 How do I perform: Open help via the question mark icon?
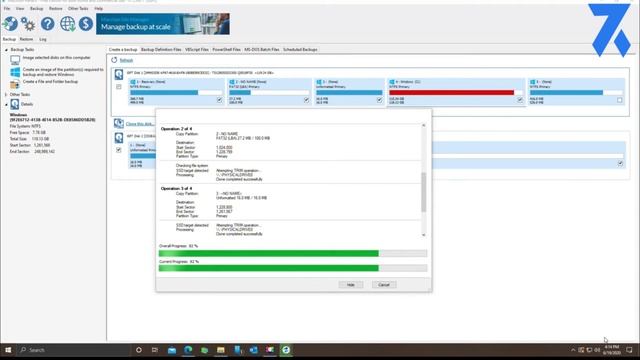click(x=47, y=24)
